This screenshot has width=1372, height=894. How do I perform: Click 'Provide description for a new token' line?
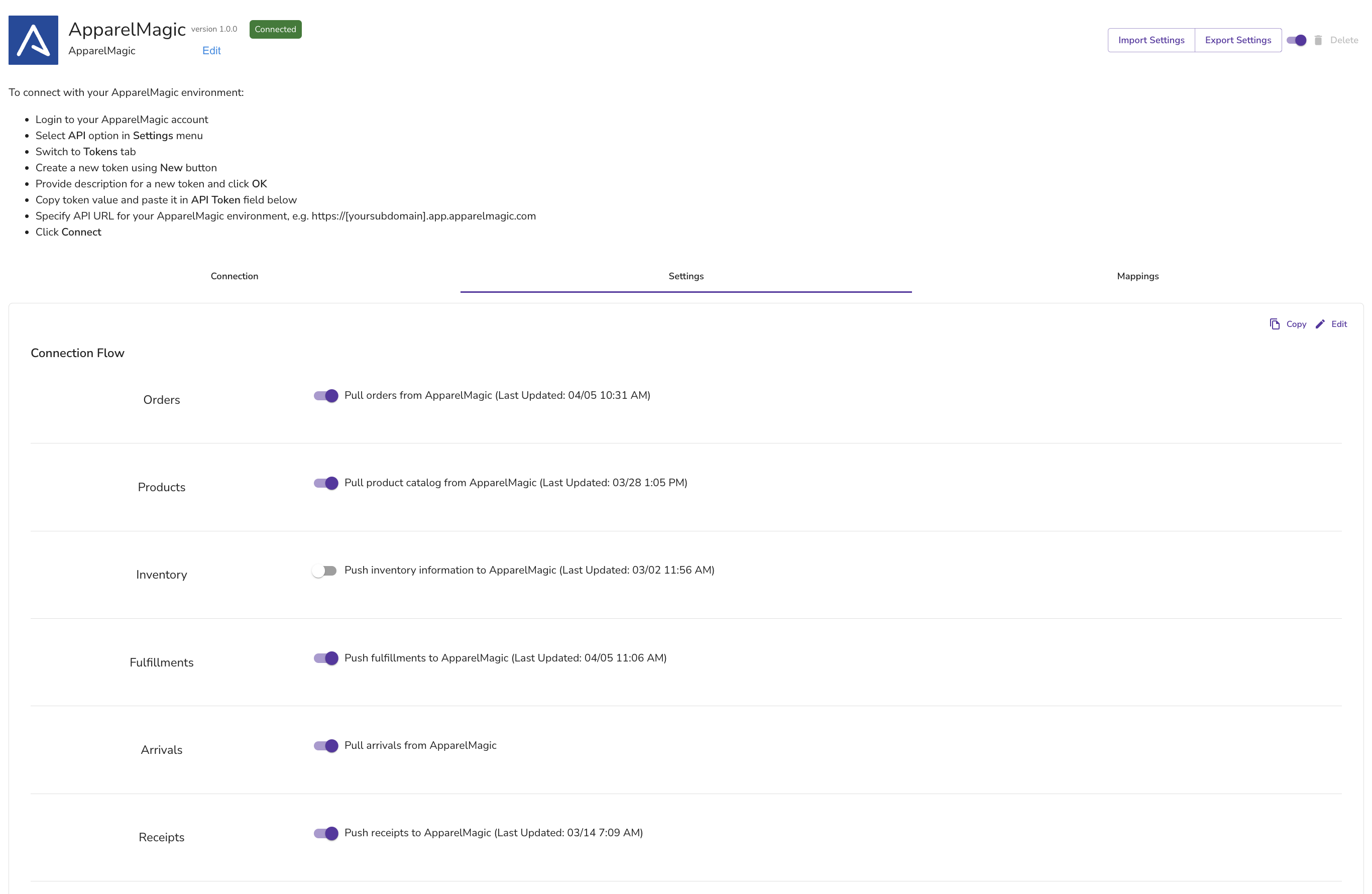[151, 184]
